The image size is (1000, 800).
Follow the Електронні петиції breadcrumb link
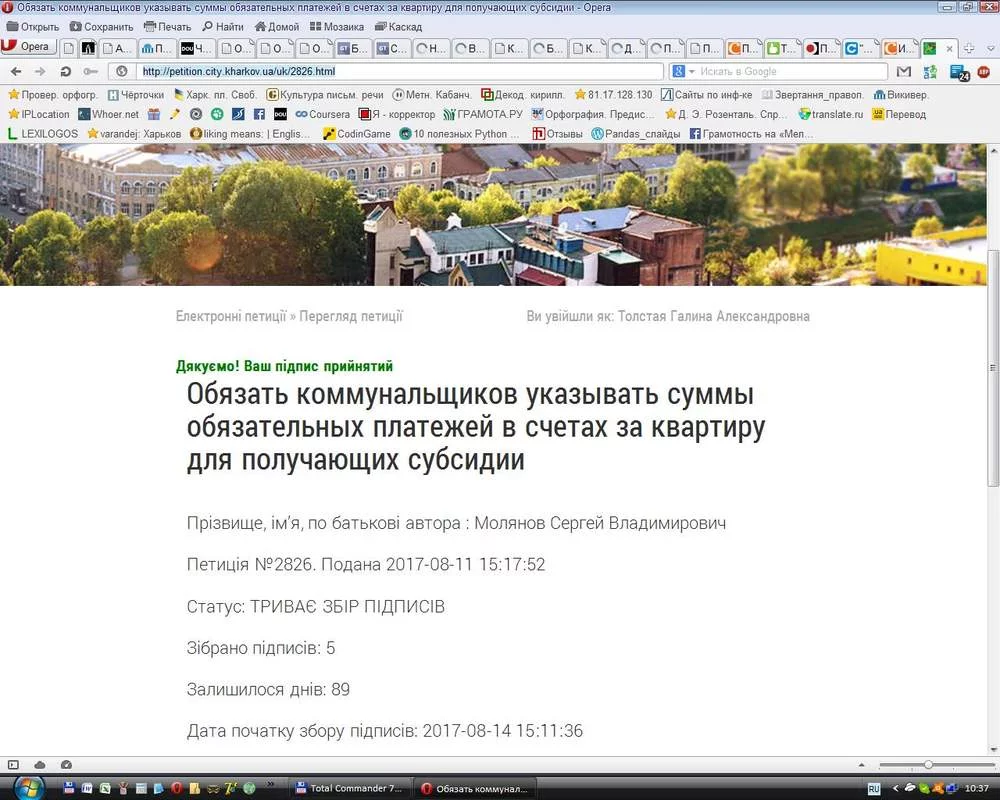[x=231, y=316]
